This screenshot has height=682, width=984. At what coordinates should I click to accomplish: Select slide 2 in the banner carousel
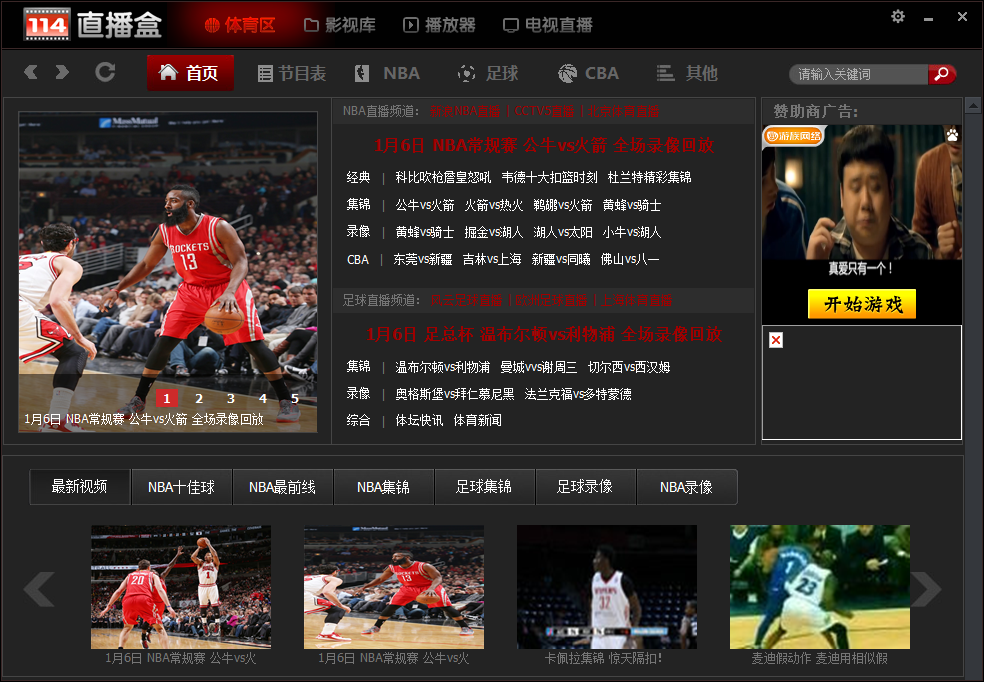point(199,398)
